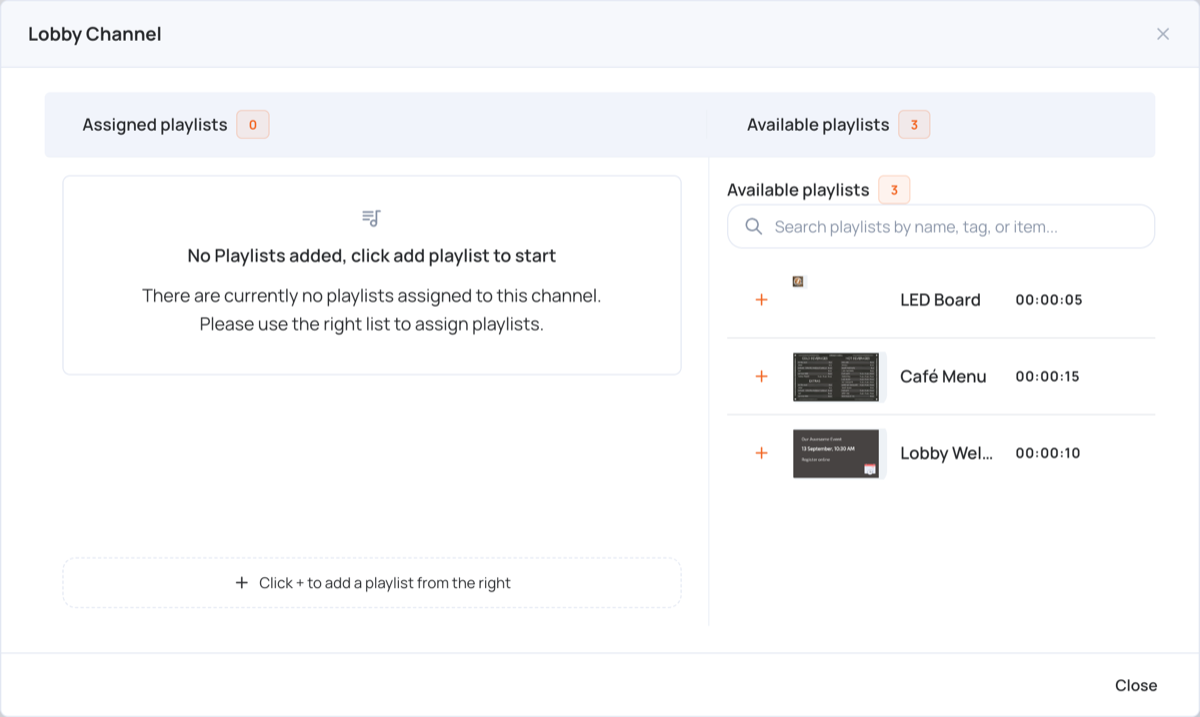
Task: Click the Close button in the footer
Action: pyautogui.click(x=1136, y=685)
